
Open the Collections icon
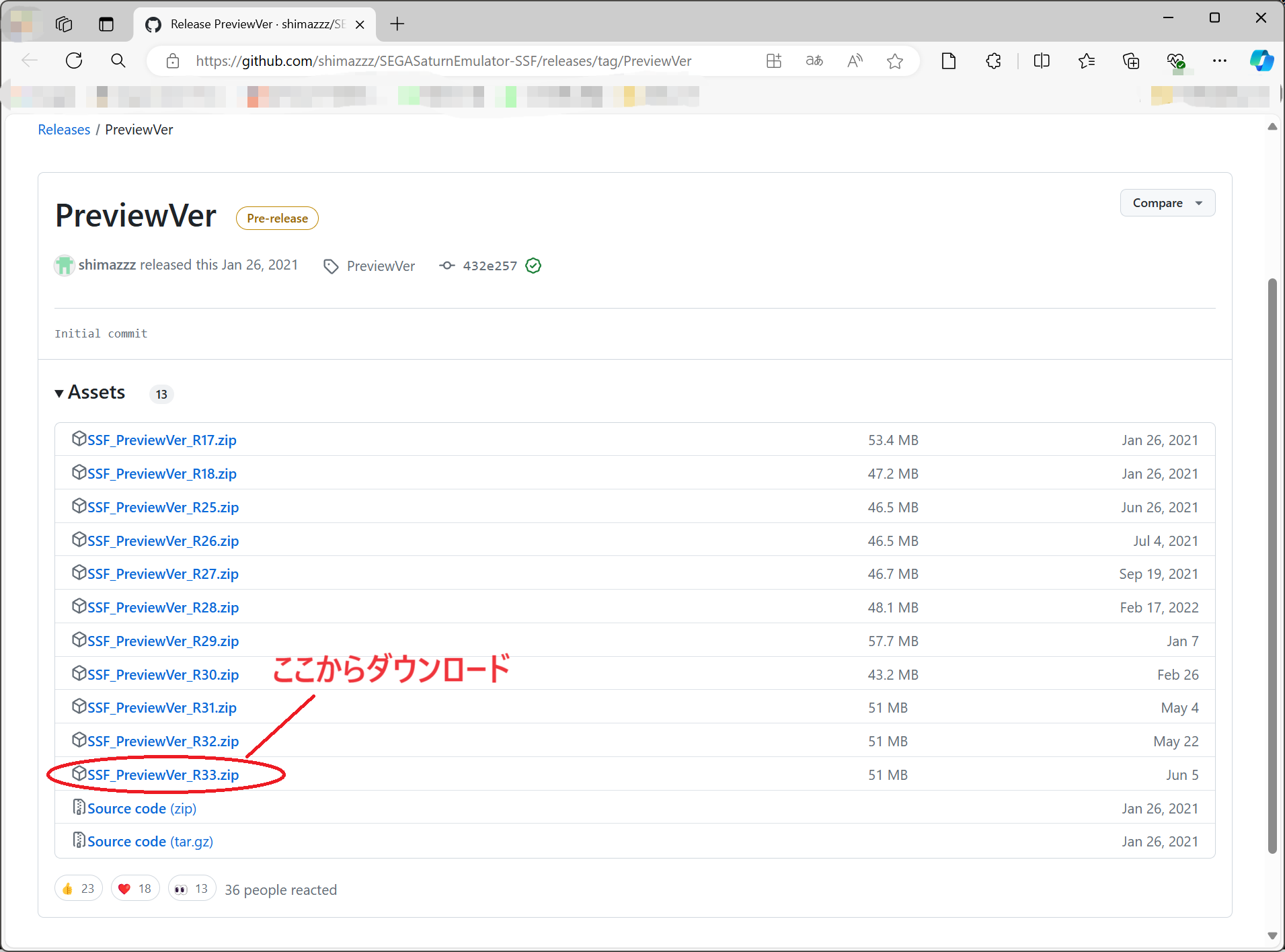(x=1131, y=61)
